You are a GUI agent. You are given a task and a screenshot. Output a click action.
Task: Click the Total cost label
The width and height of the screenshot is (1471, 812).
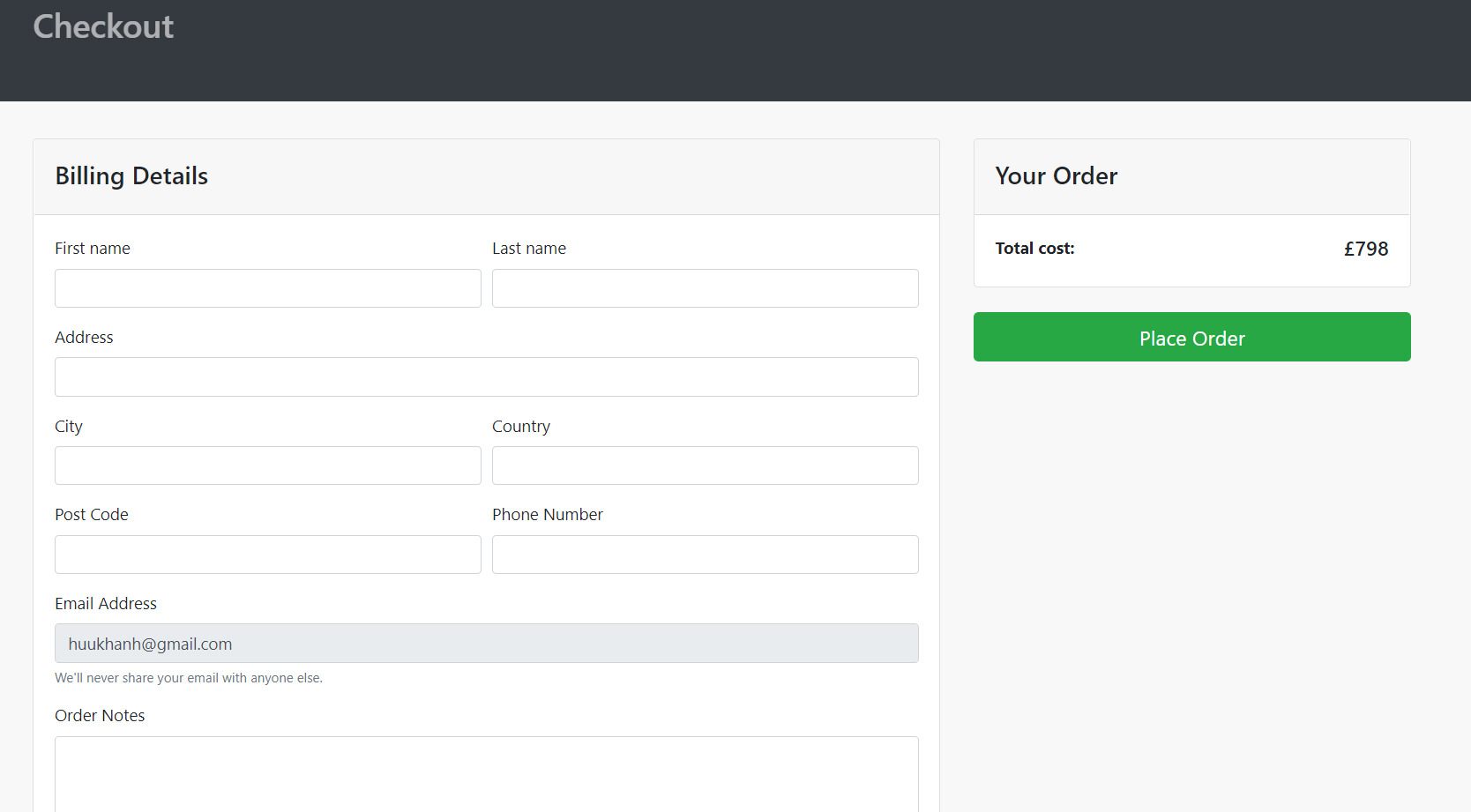(x=1034, y=249)
